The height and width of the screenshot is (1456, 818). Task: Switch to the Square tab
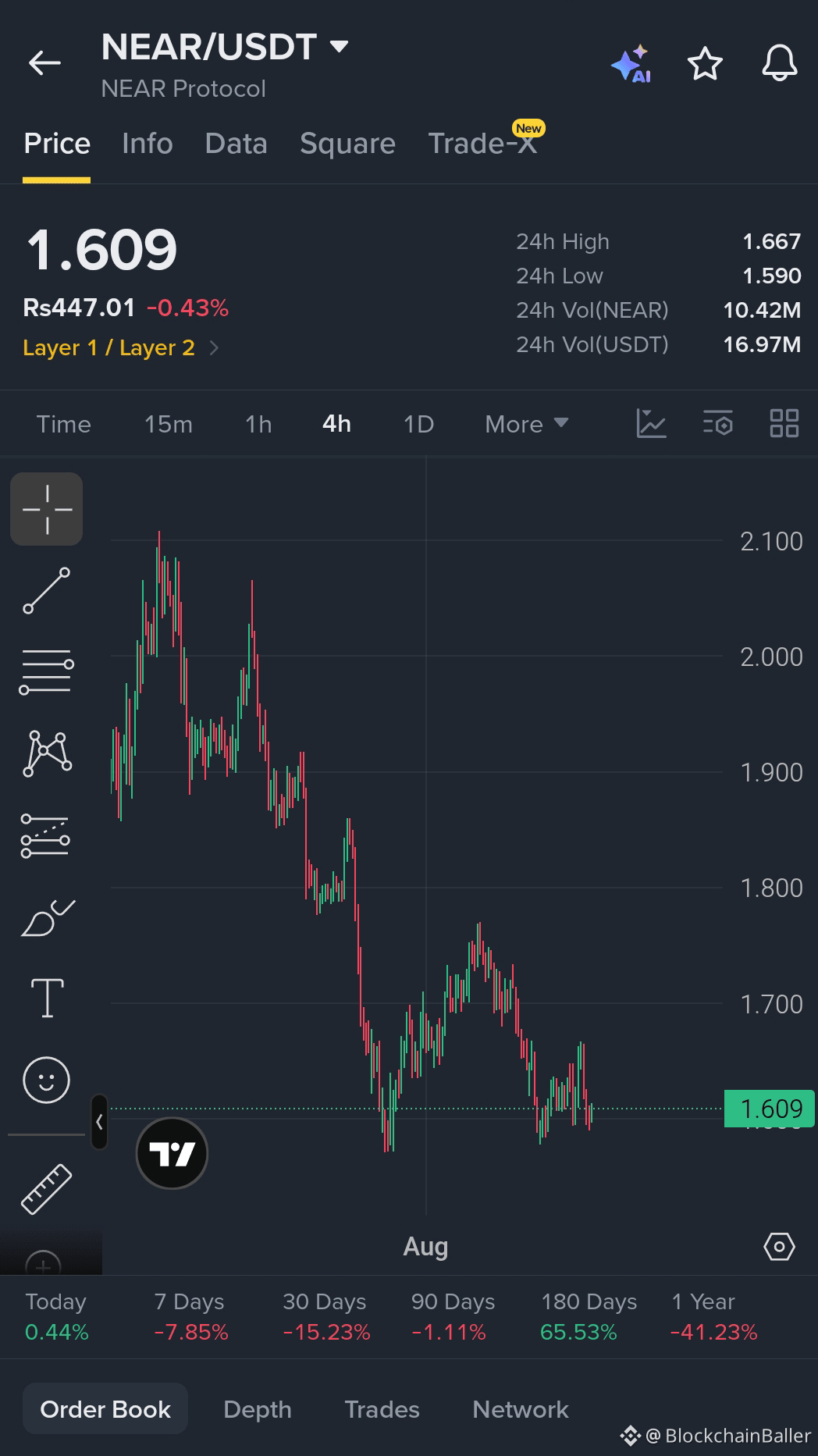tap(347, 144)
